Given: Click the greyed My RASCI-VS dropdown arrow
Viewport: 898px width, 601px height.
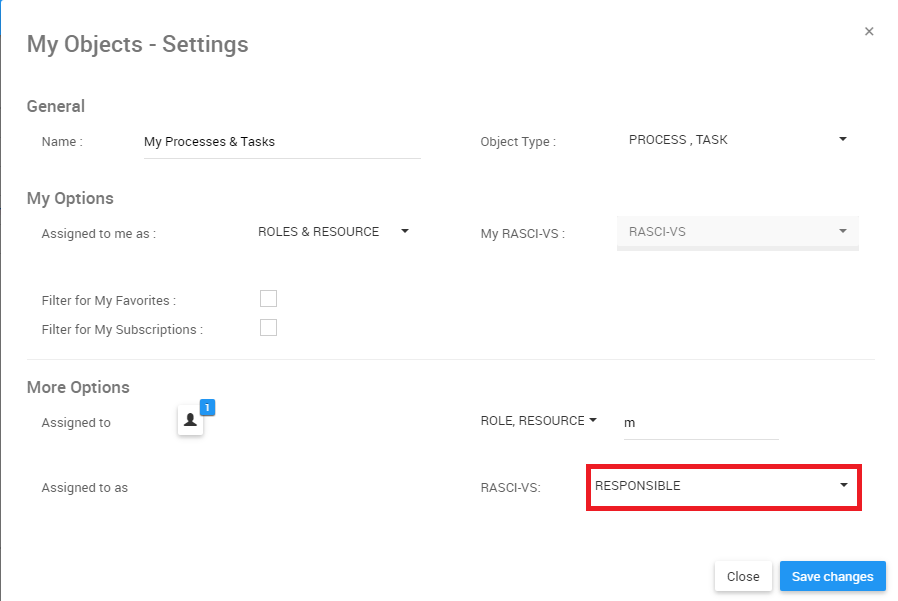Looking at the screenshot, I should [843, 232].
